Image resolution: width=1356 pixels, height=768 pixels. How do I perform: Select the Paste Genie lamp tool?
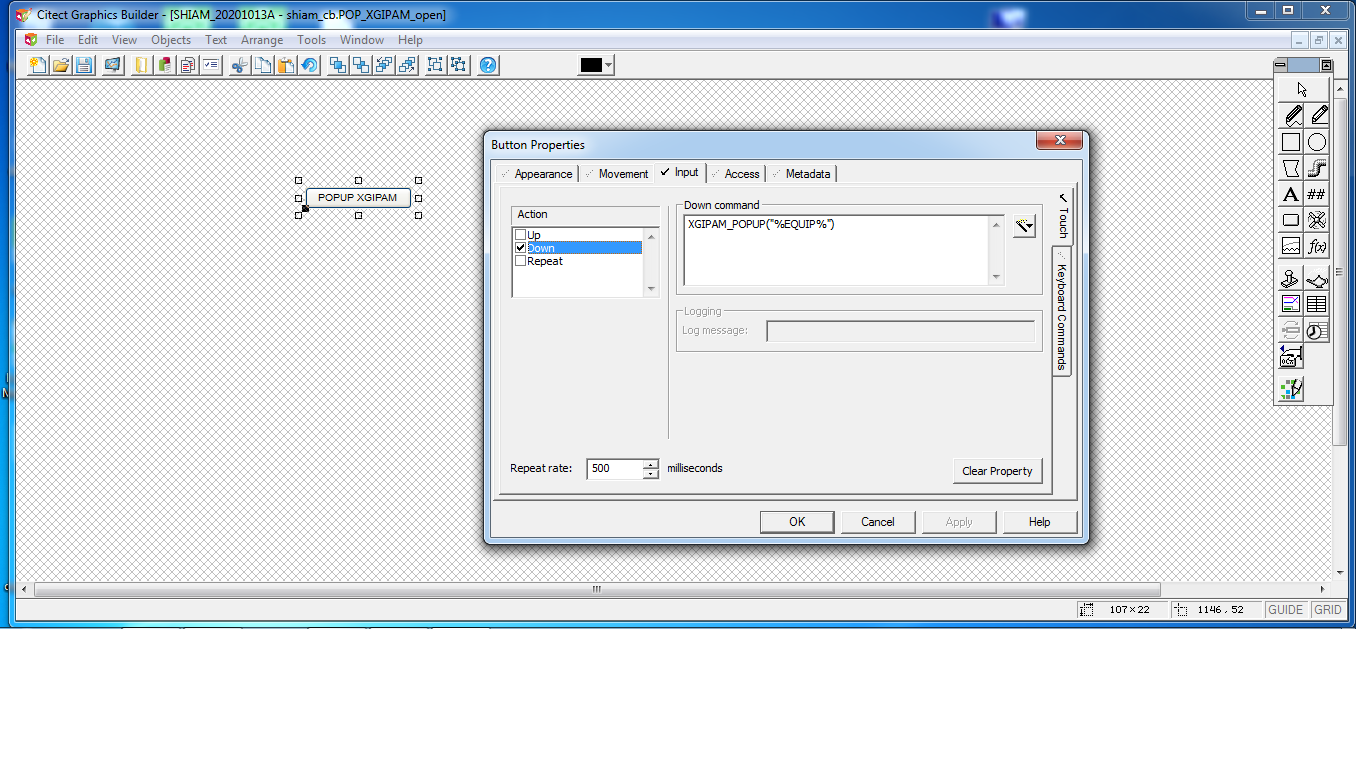[x=1317, y=279]
